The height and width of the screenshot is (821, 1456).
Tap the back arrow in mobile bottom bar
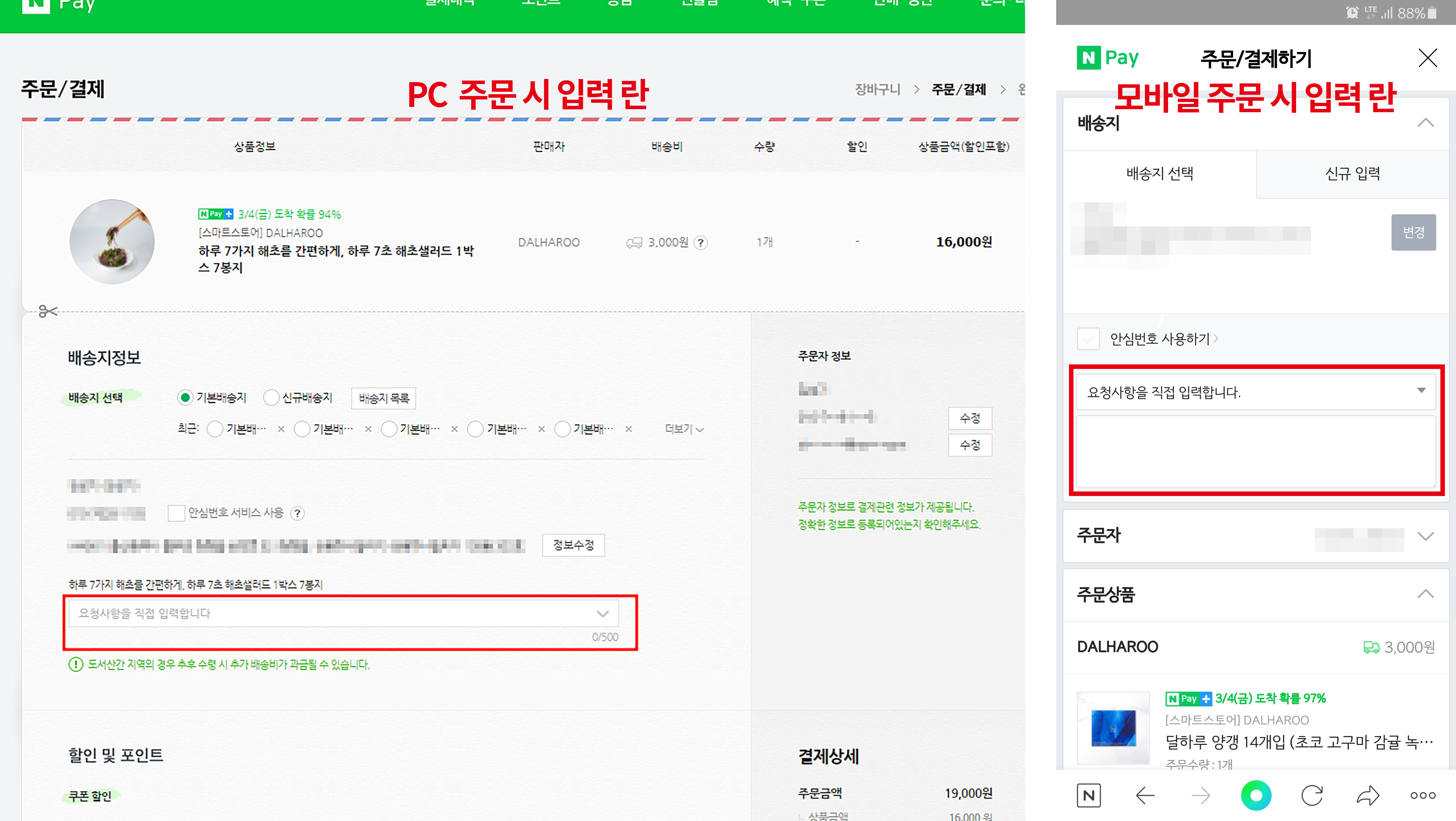click(x=1144, y=795)
